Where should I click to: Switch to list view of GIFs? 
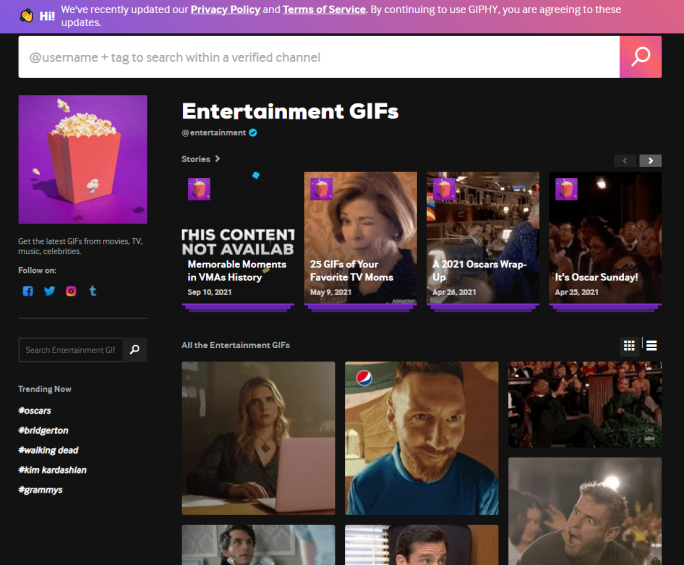point(652,346)
